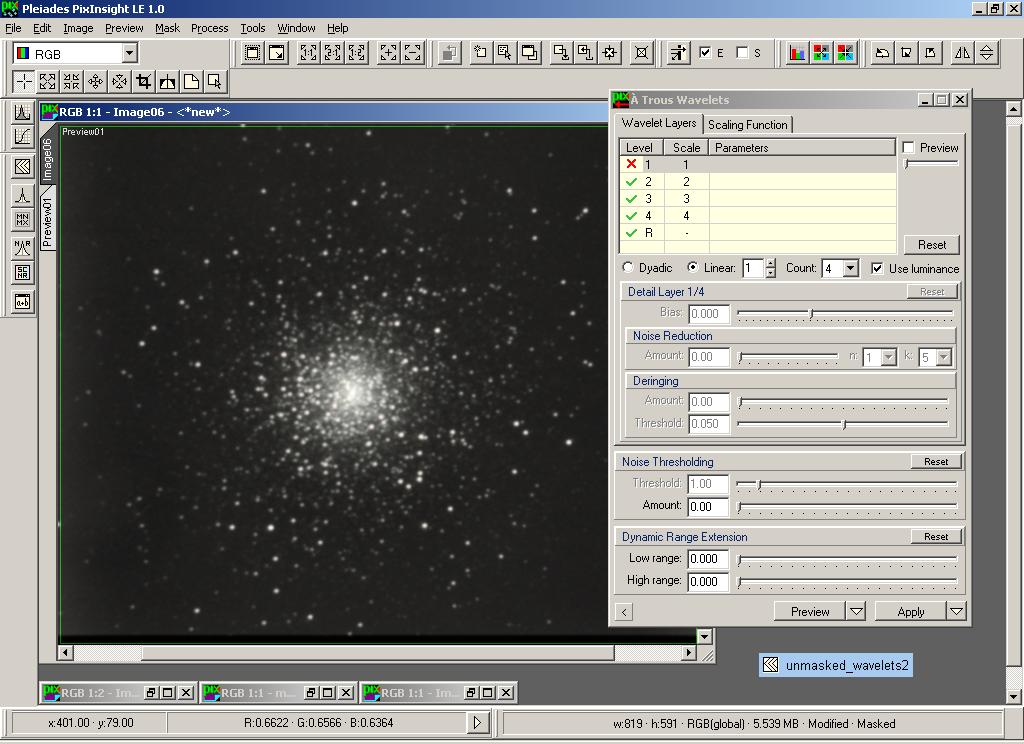Open the Process menu
This screenshot has height=744, width=1024.
(209, 28)
